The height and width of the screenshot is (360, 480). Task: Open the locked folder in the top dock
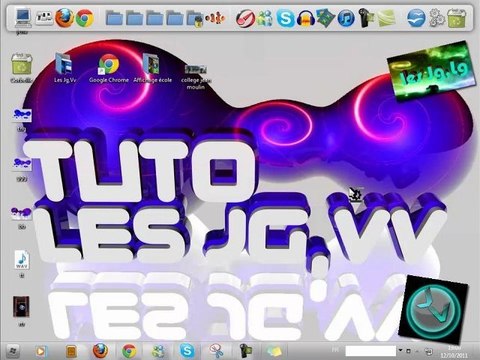(x=195, y=19)
